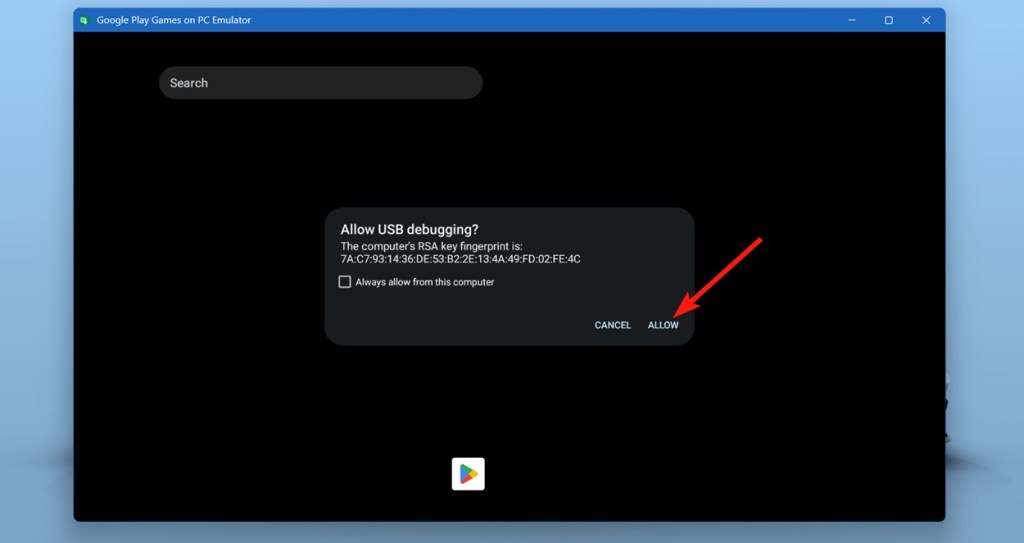Minimize the Google Play Games emulator window
This screenshot has width=1024, height=543.
pyautogui.click(x=852, y=20)
